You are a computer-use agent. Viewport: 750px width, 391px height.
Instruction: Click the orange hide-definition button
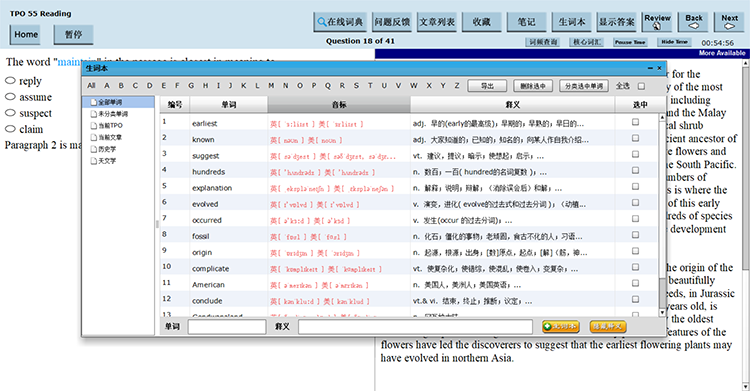607,326
